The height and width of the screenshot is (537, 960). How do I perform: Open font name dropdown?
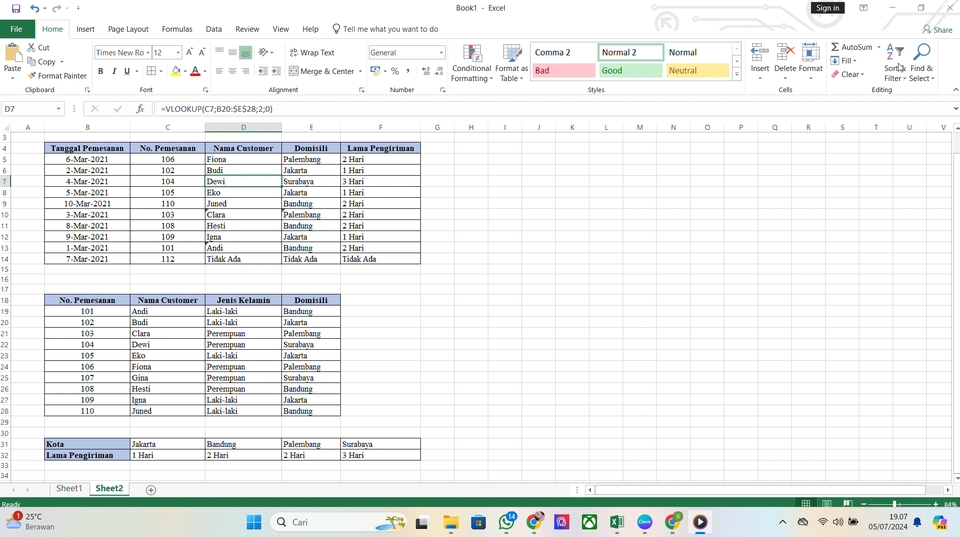pyautogui.click(x=148, y=53)
